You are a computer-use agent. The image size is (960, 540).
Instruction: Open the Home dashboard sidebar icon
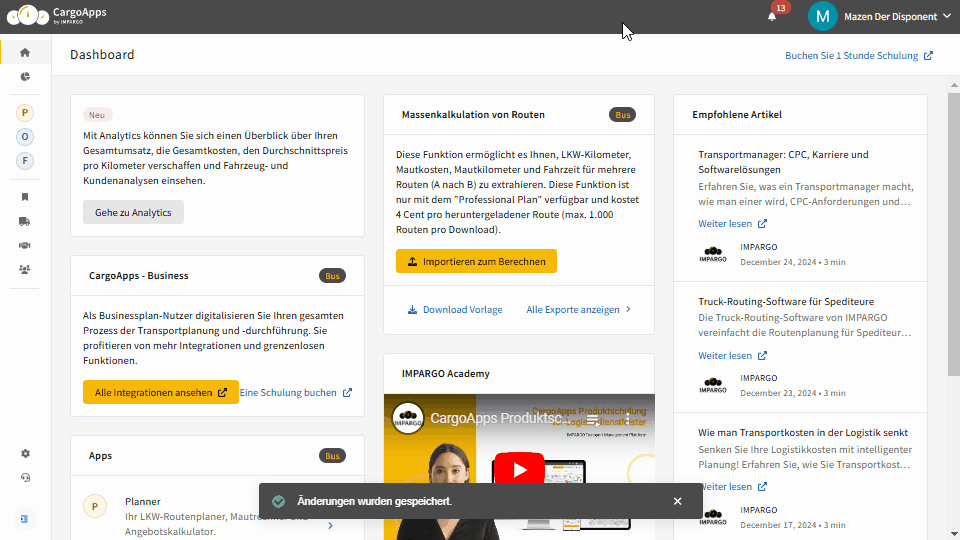pos(24,53)
